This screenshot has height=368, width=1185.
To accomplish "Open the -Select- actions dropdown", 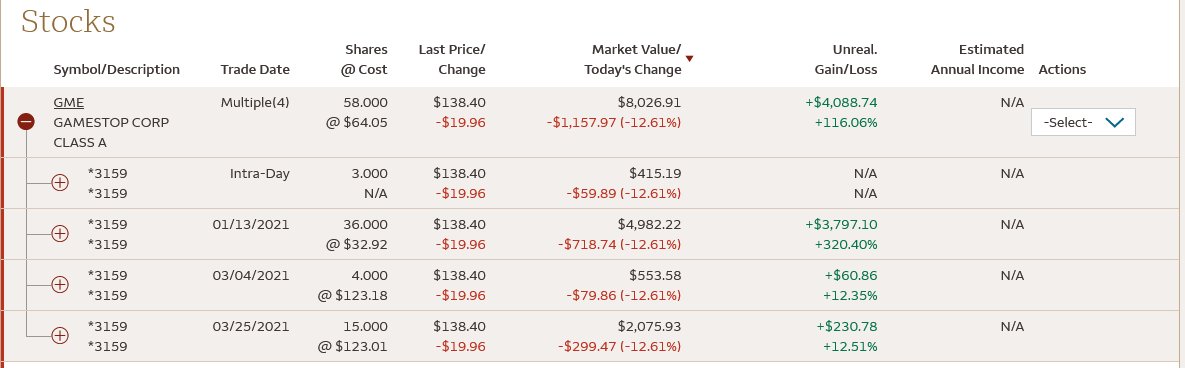I will coord(1083,122).
